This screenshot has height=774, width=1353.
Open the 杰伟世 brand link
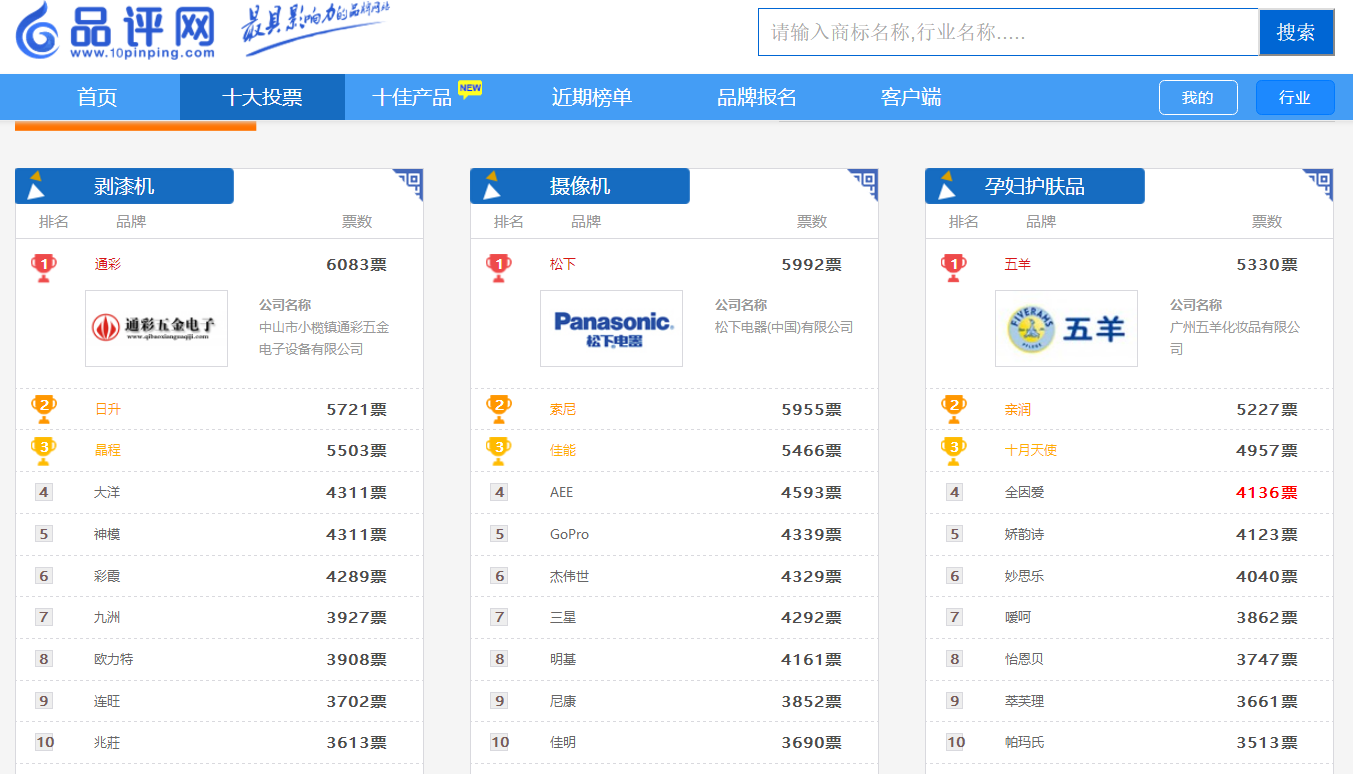point(569,576)
